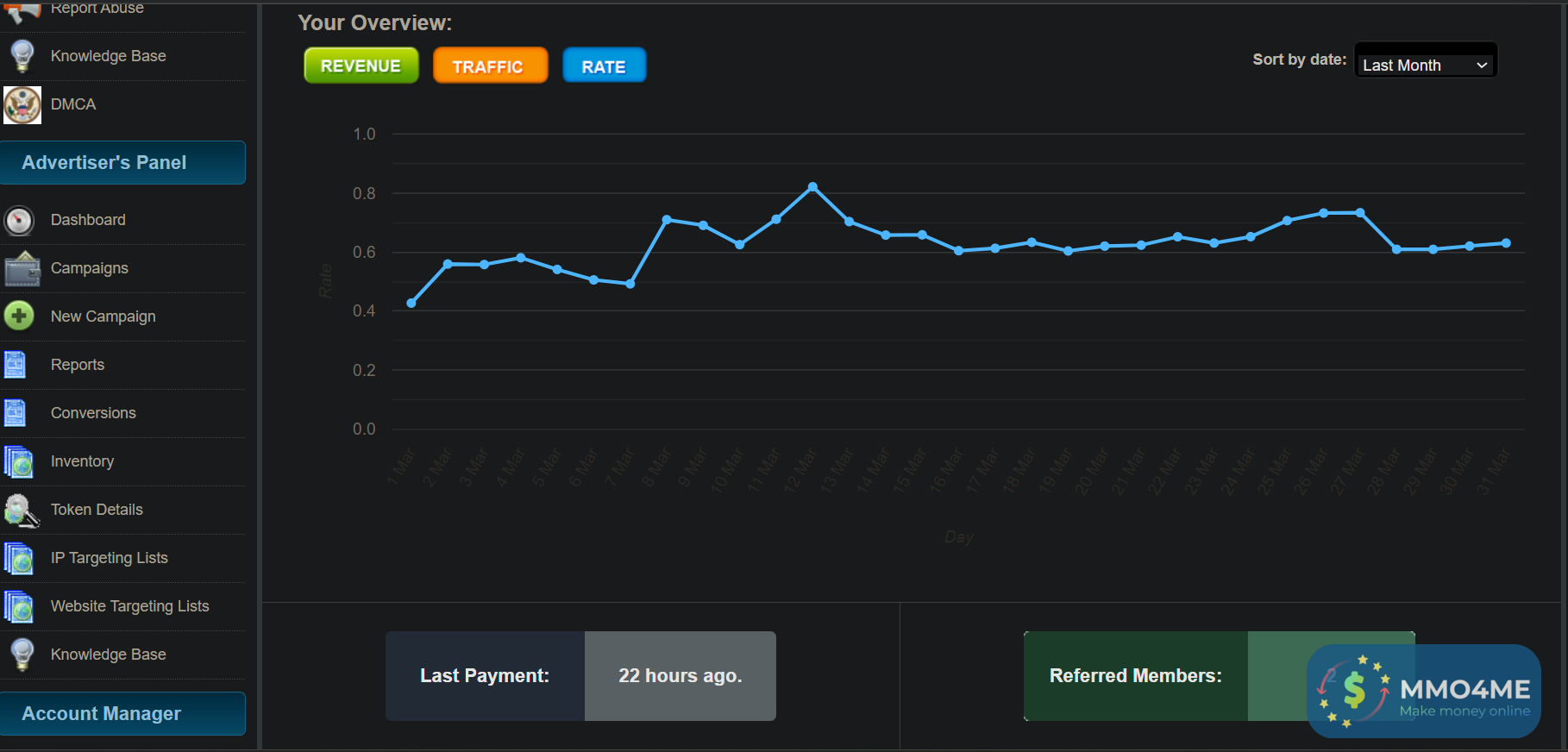Click the Token Details magnifier icon

pyautogui.click(x=22, y=510)
